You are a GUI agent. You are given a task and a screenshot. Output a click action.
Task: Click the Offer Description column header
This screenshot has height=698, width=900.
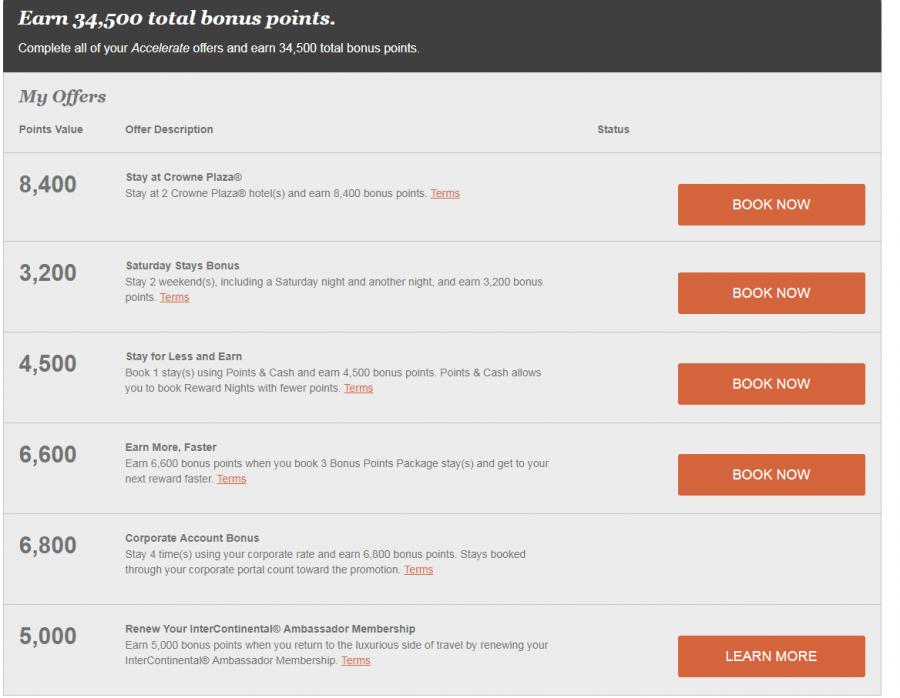169,130
